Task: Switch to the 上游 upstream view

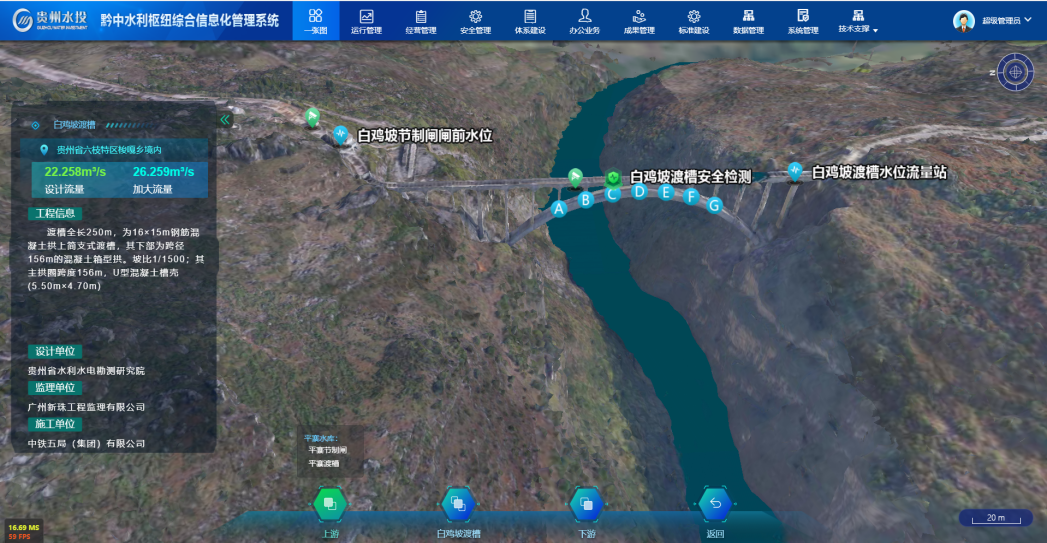Action: tap(330, 504)
